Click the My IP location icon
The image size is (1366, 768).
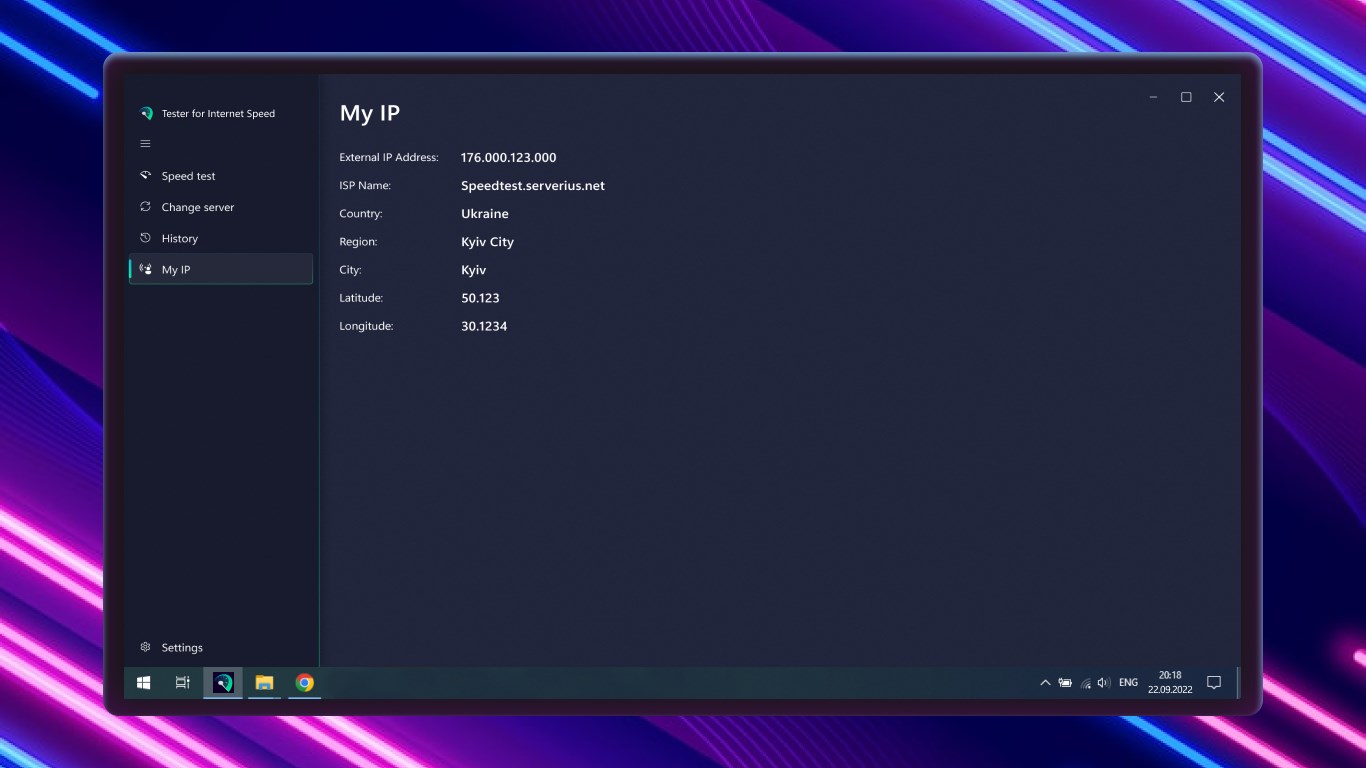point(145,269)
